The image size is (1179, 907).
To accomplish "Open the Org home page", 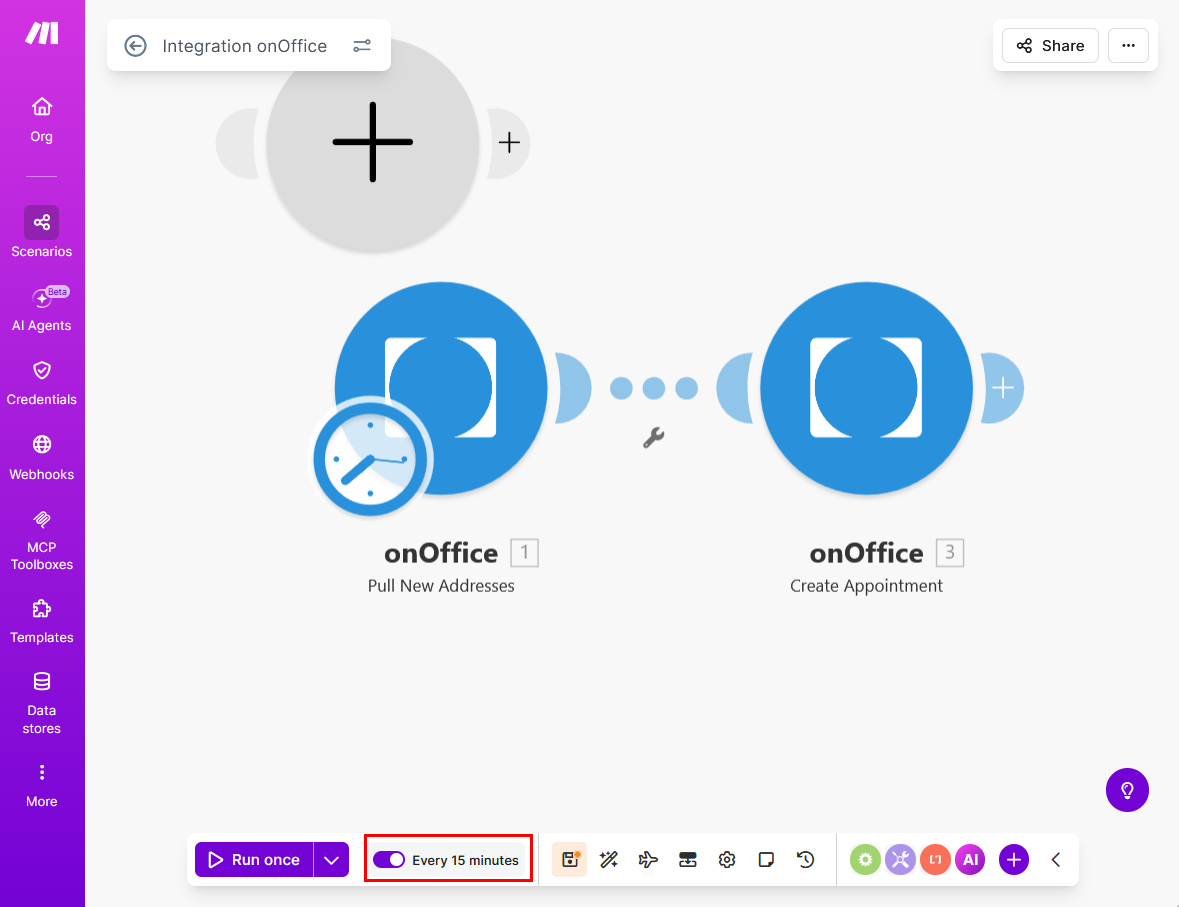I will (x=41, y=120).
